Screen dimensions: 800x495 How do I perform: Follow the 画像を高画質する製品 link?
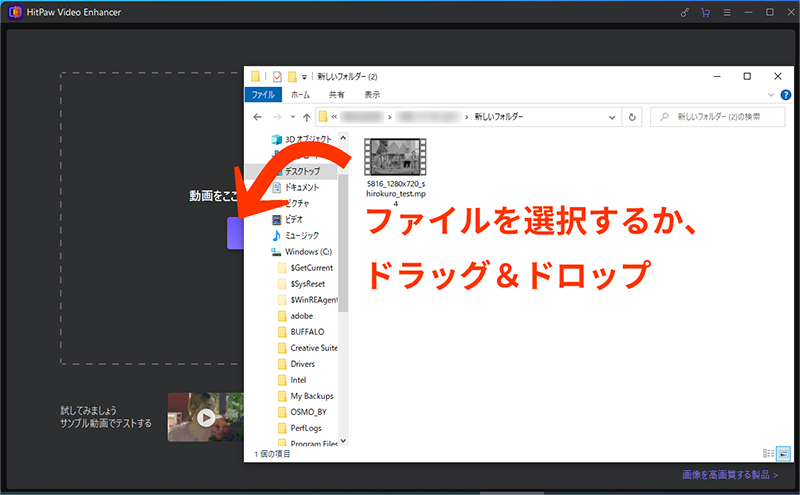tap(730, 475)
